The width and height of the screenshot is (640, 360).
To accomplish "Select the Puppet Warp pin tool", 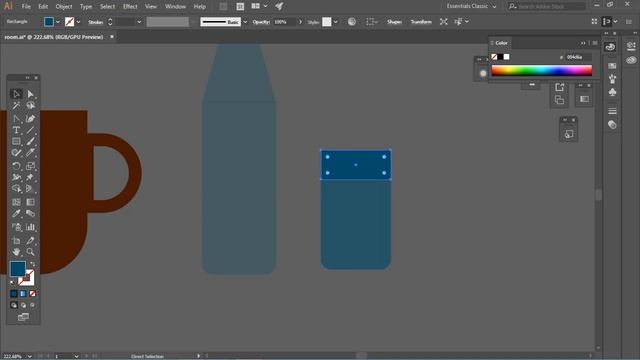I will (31, 178).
